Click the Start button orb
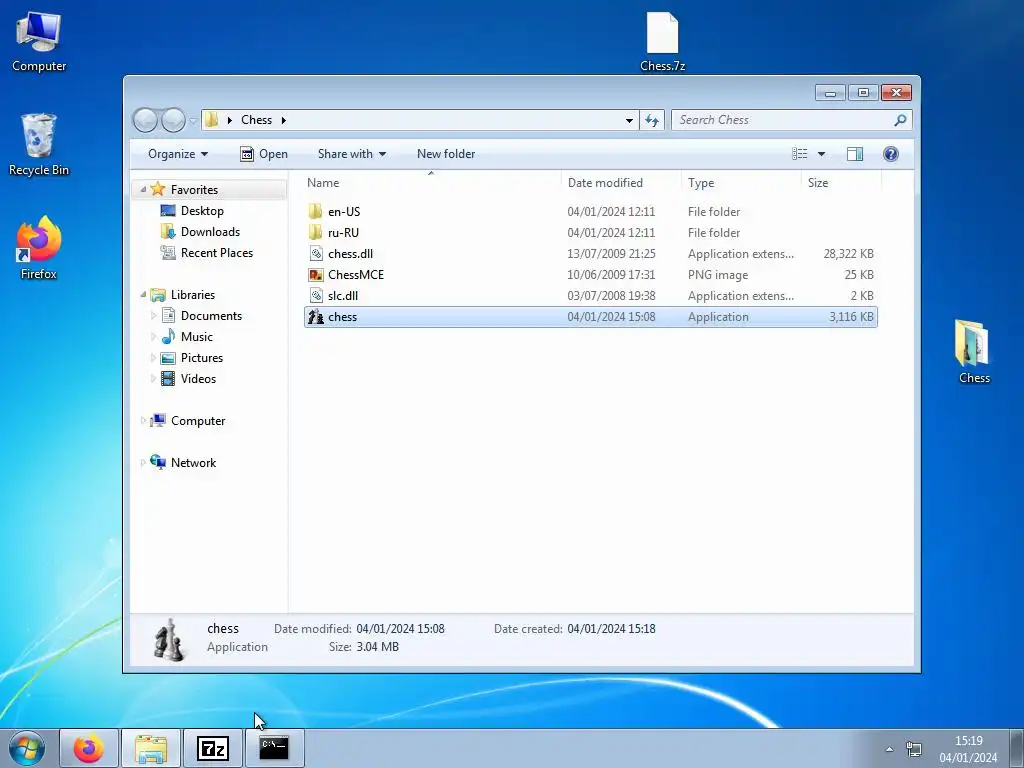This screenshot has width=1024, height=768. click(27, 748)
